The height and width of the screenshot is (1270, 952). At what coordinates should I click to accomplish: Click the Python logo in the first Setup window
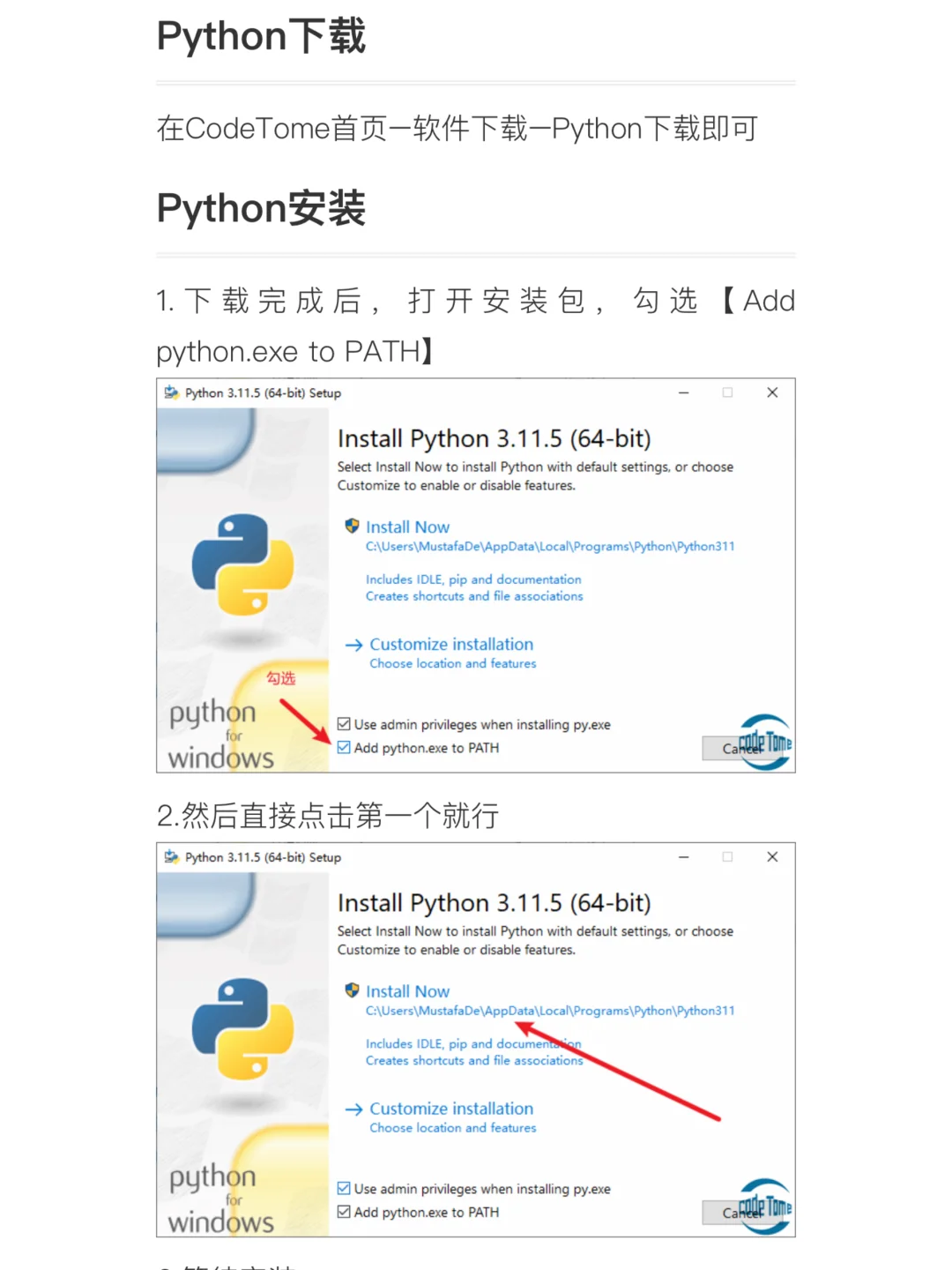pyautogui.click(x=243, y=564)
